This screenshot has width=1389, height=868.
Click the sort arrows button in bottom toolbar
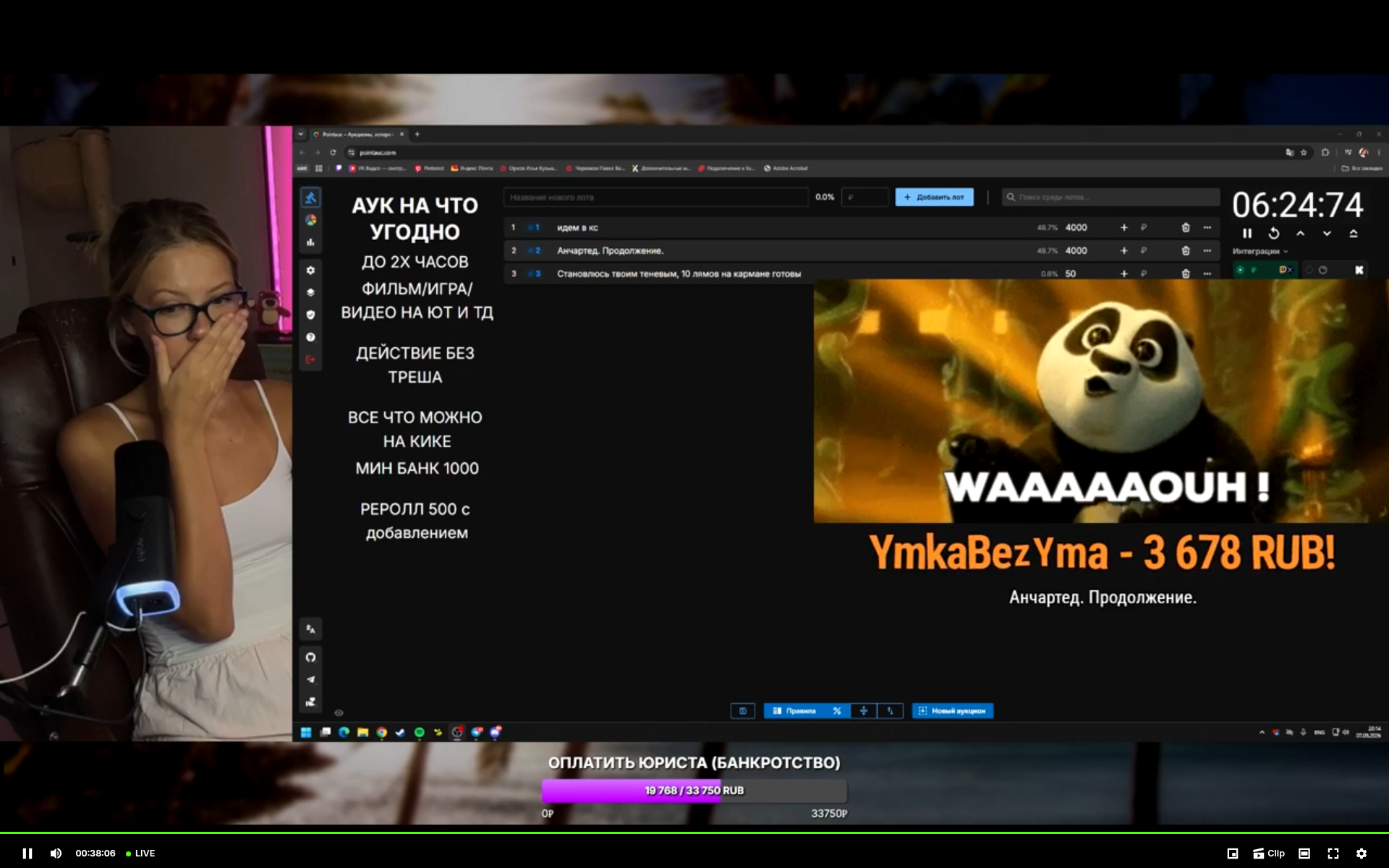coord(891,711)
